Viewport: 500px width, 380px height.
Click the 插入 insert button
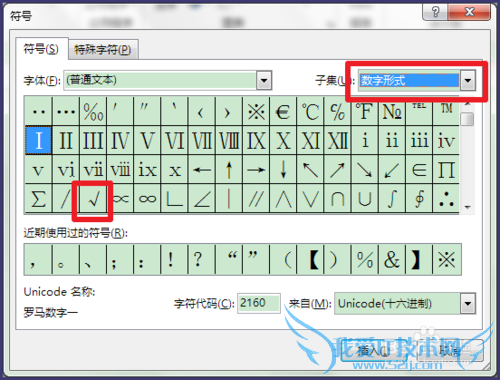pos(374,350)
